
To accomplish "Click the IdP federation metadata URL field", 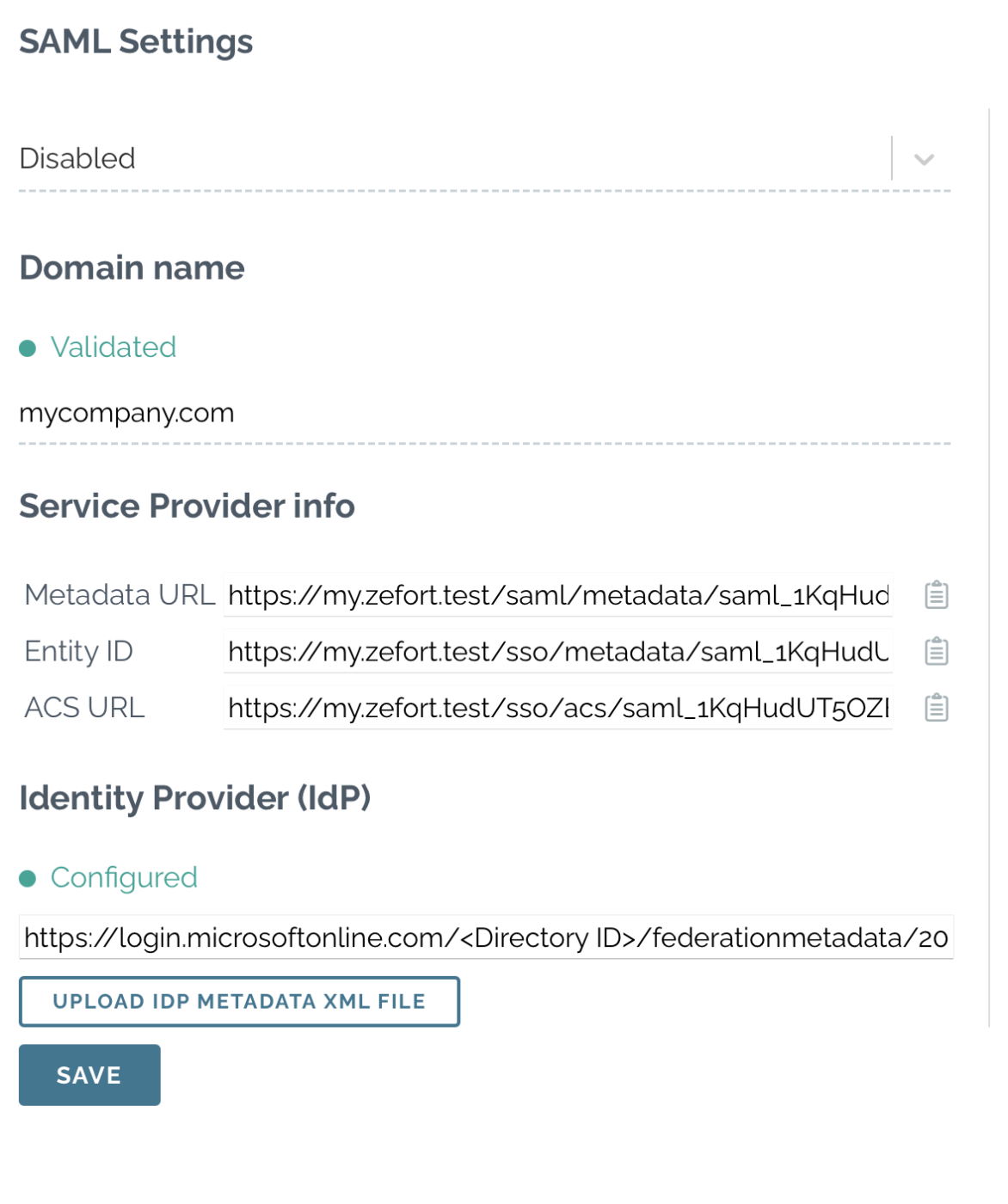I will point(487,937).
